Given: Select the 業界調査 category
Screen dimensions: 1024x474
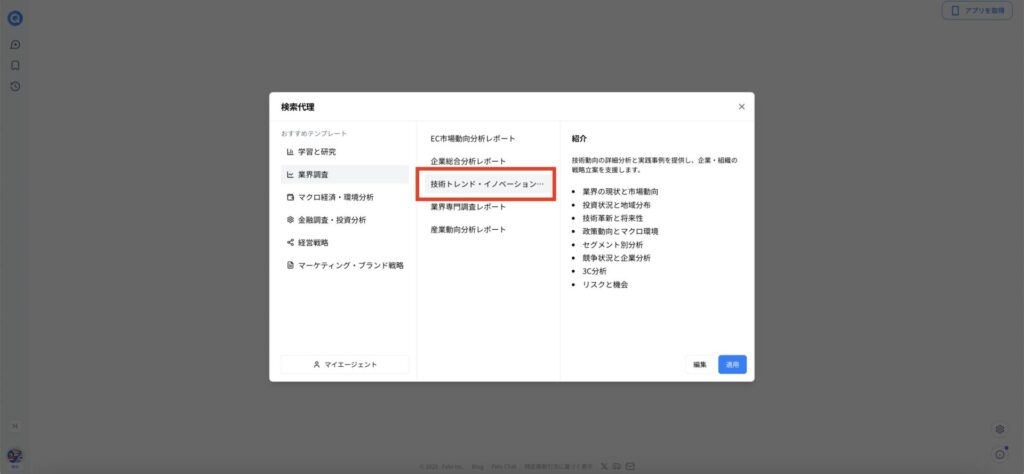Looking at the screenshot, I should coord(345,174).
